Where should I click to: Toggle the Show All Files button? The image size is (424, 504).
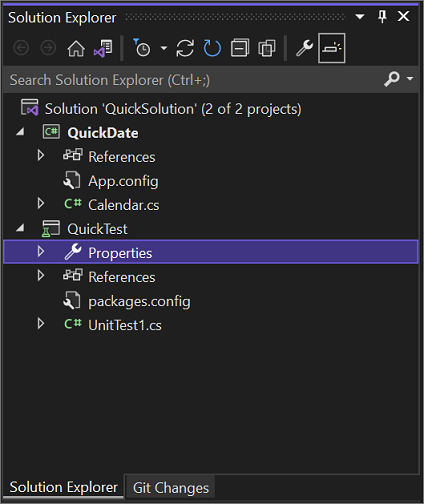[x=267, y=48]
